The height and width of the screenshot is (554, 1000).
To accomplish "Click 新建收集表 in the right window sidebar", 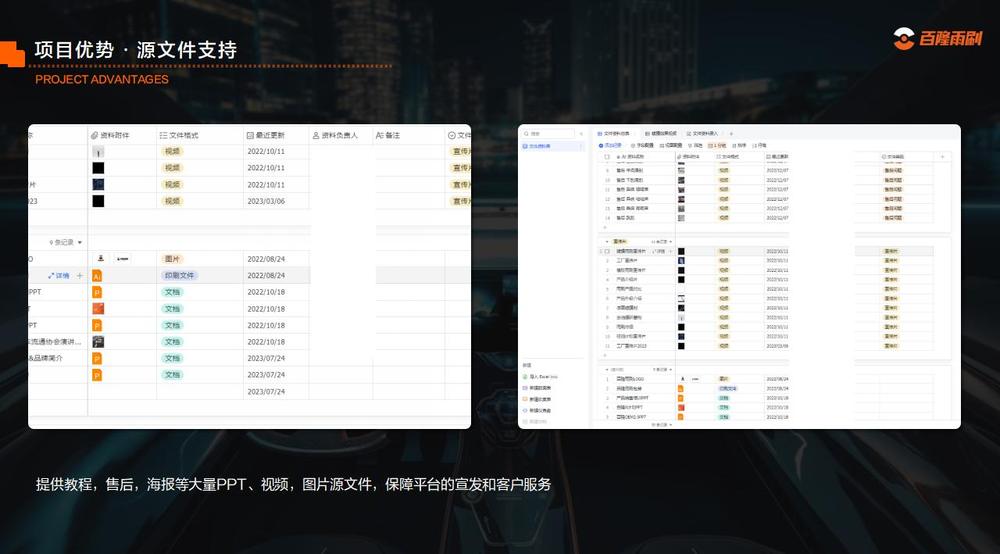I will click(537, 399).
